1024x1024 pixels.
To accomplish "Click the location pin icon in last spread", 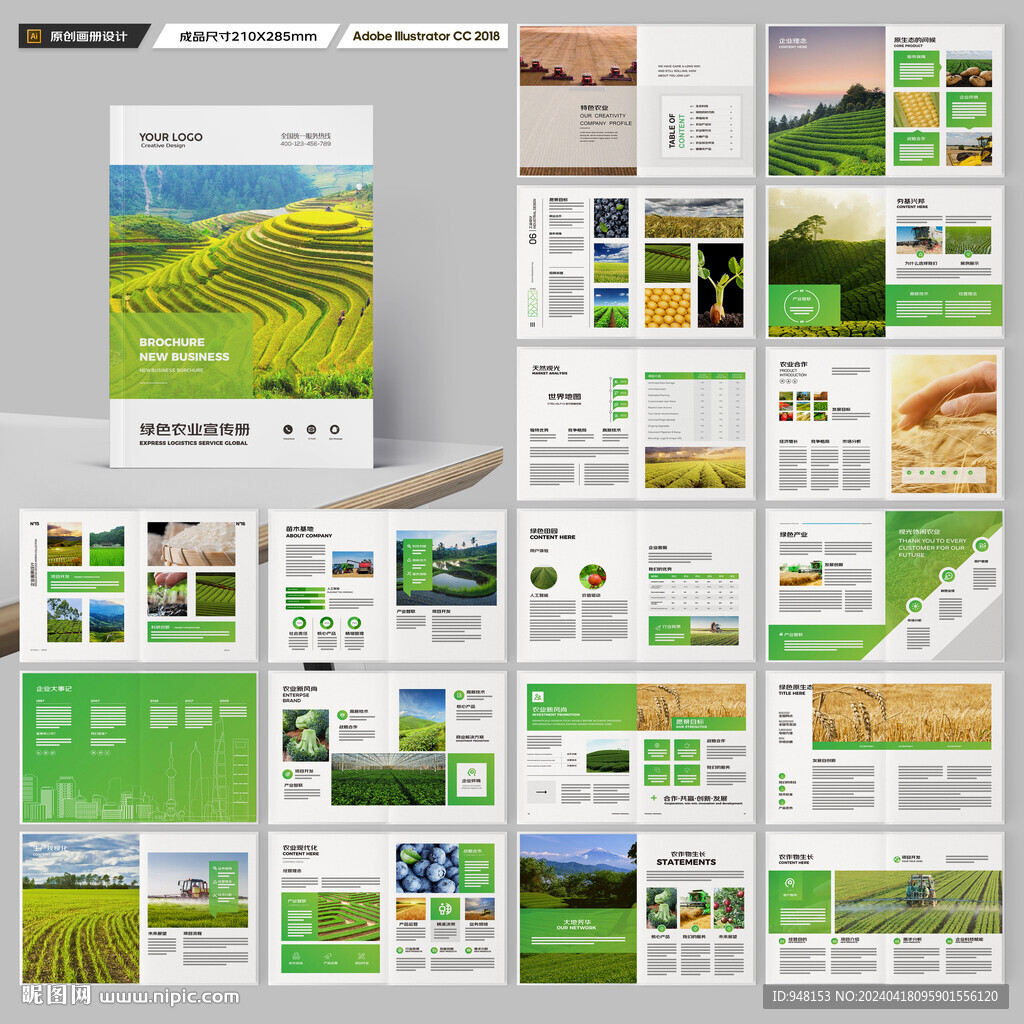I will pyautogui.click(x=790, y=883).
